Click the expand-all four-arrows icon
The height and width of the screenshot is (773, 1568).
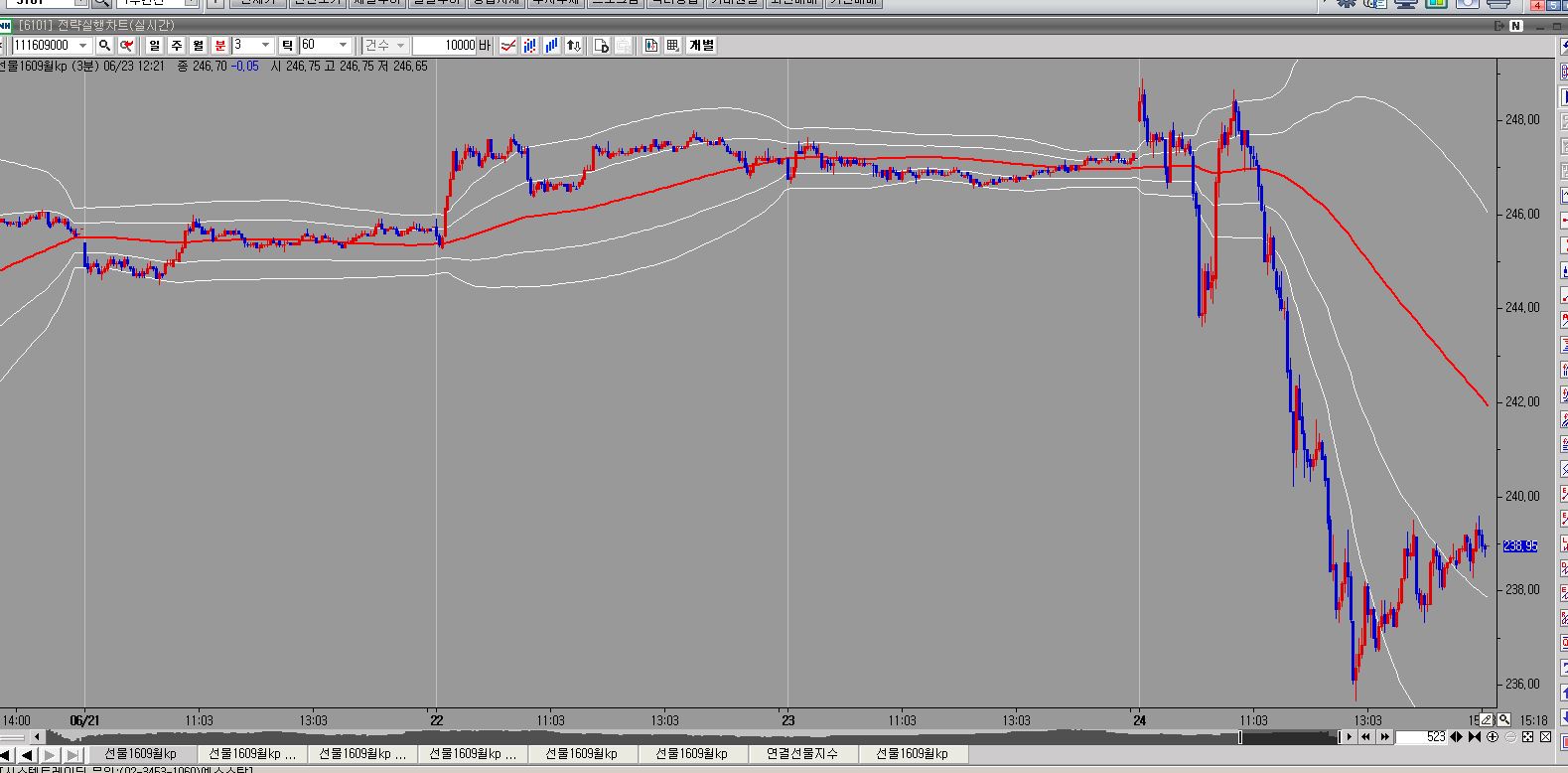(1528, 737)
